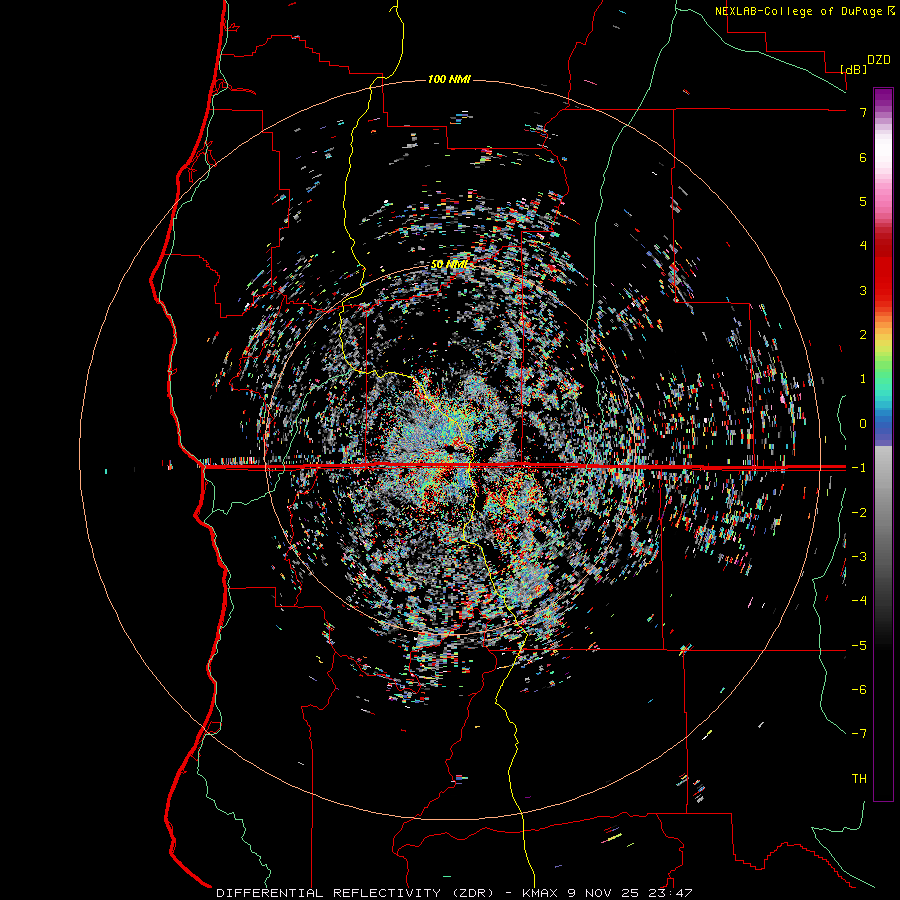
Task: Click the TH label on color scale
Action: pos(859,779)
